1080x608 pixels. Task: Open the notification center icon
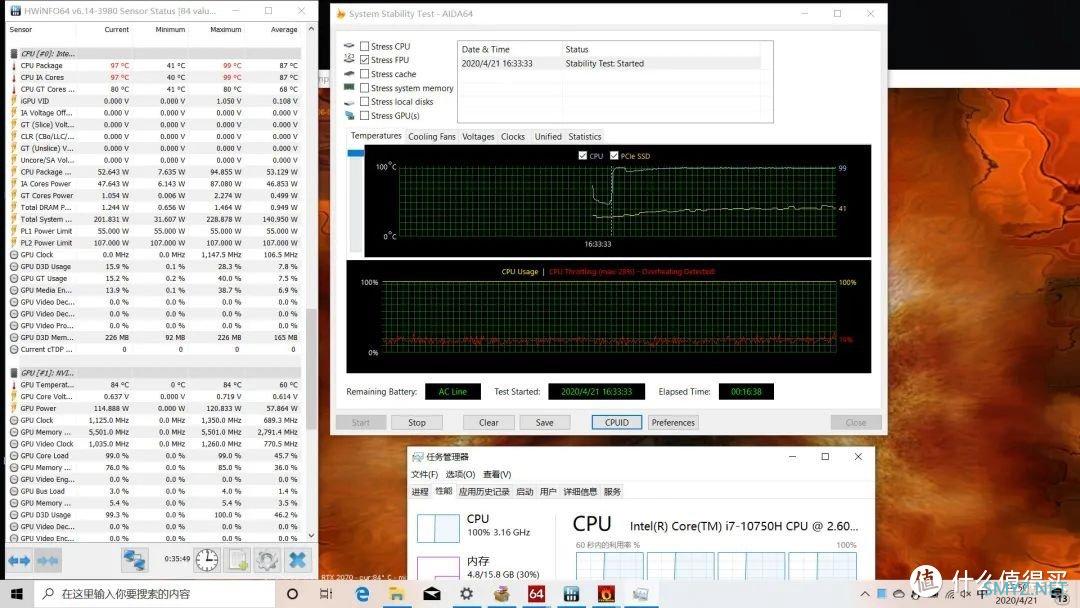[1059, 596]
